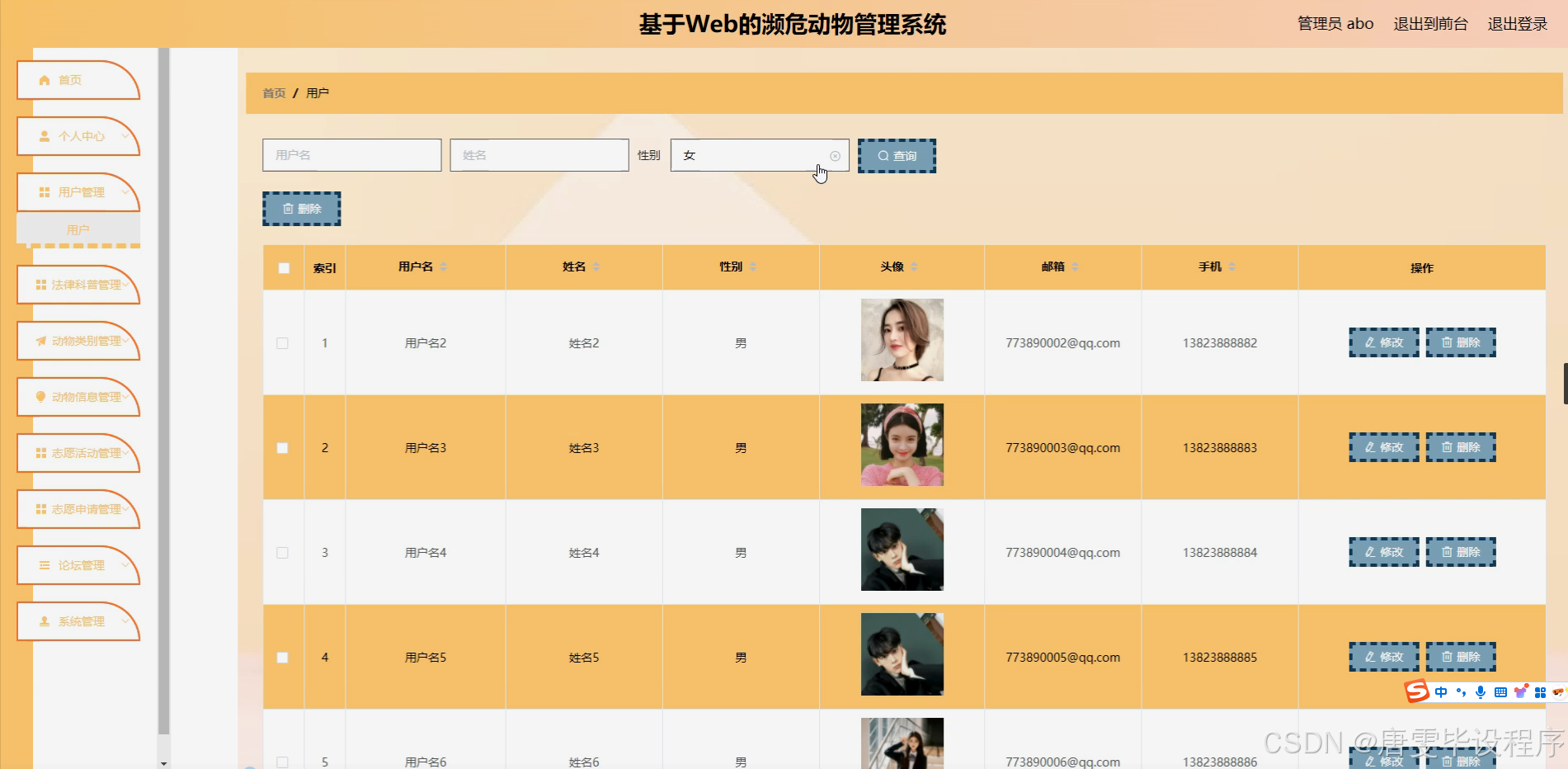Open the 系统管理 sidebar label
Screen dimensions: 1568x769
(82, 621)
